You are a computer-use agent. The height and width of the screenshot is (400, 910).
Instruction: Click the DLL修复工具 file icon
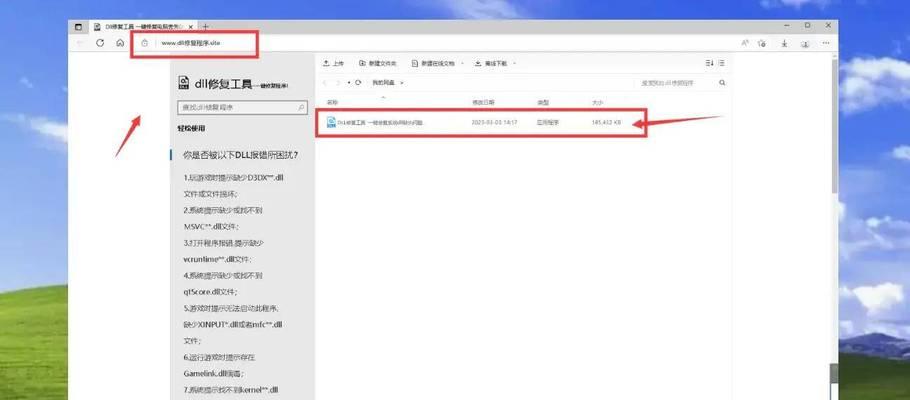(x=331, y=122)
